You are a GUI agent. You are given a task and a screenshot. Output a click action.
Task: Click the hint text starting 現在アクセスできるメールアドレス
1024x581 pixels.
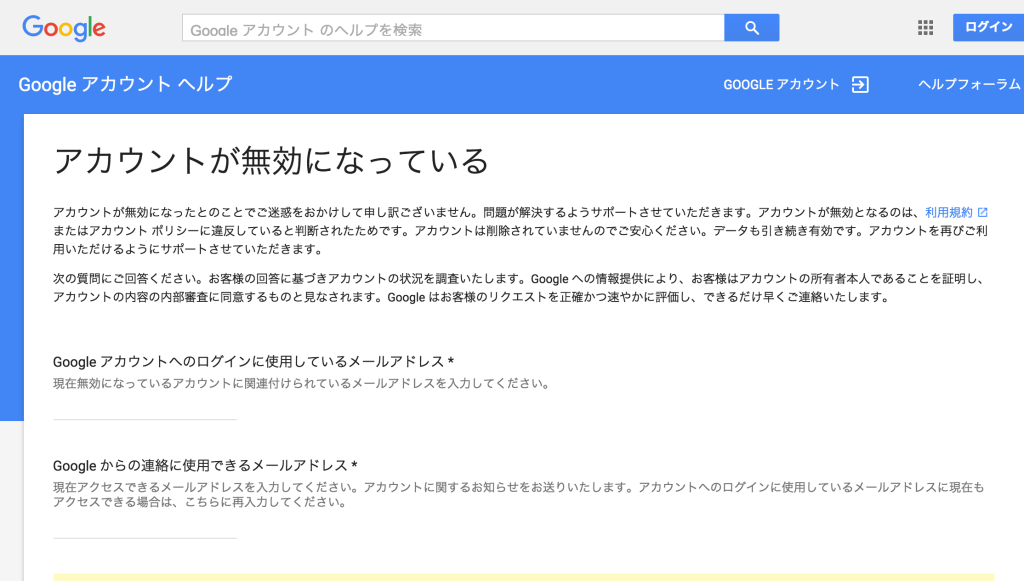click(519, 494)
